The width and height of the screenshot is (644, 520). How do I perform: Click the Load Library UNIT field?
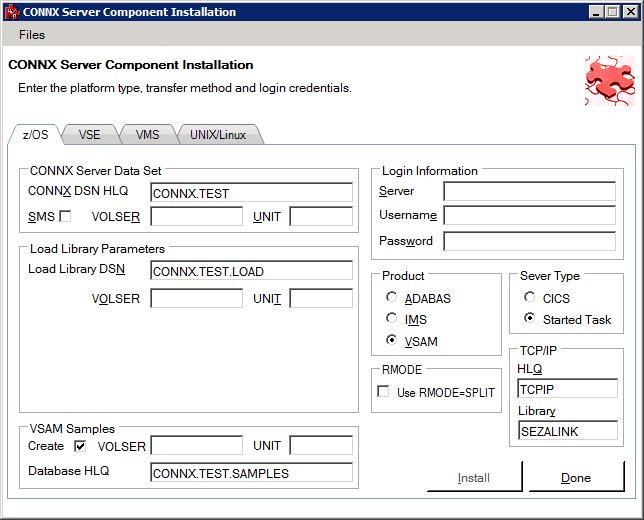[321, 298]
